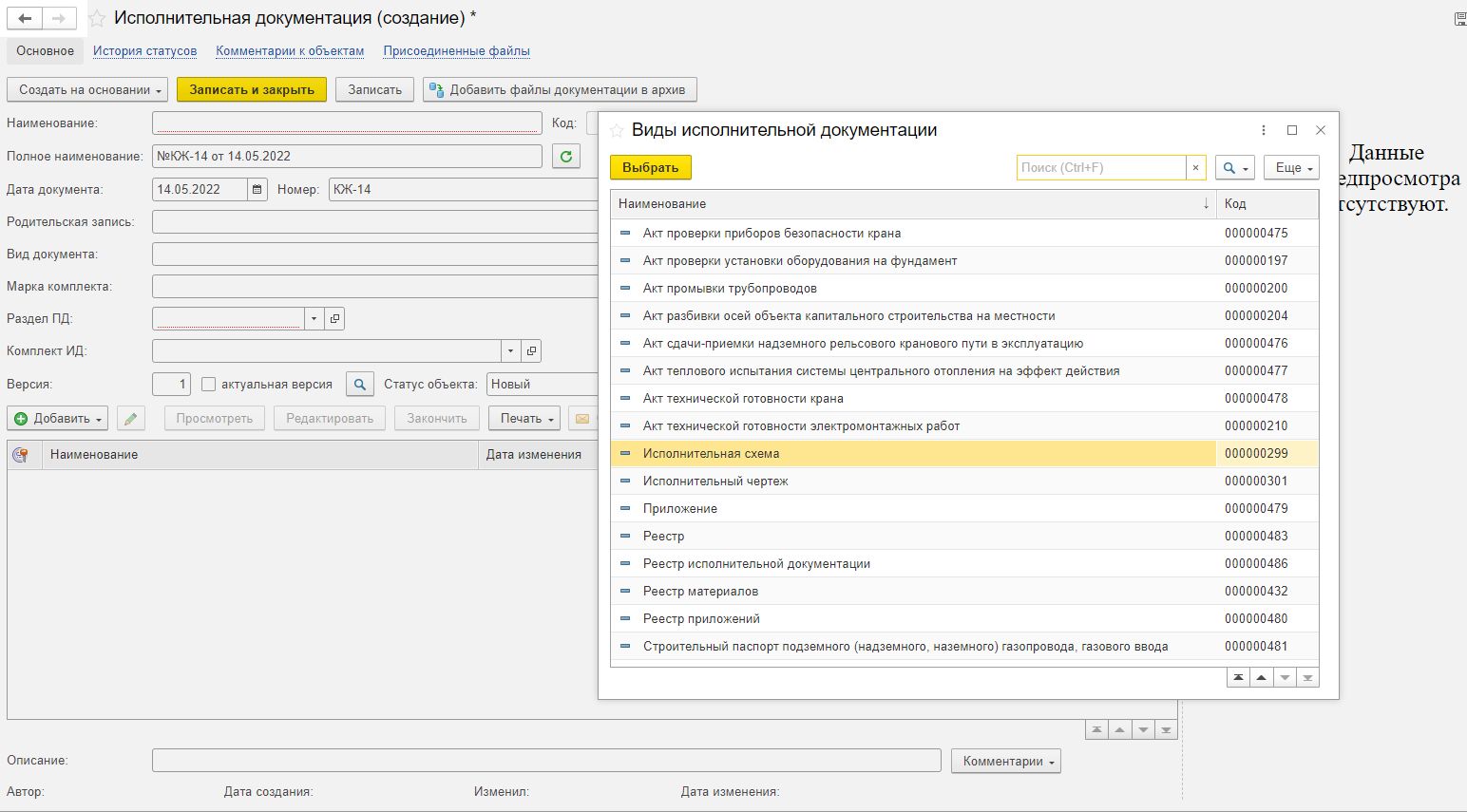
Task: Click the green refresh button beside full name
Action: (566, 157)
